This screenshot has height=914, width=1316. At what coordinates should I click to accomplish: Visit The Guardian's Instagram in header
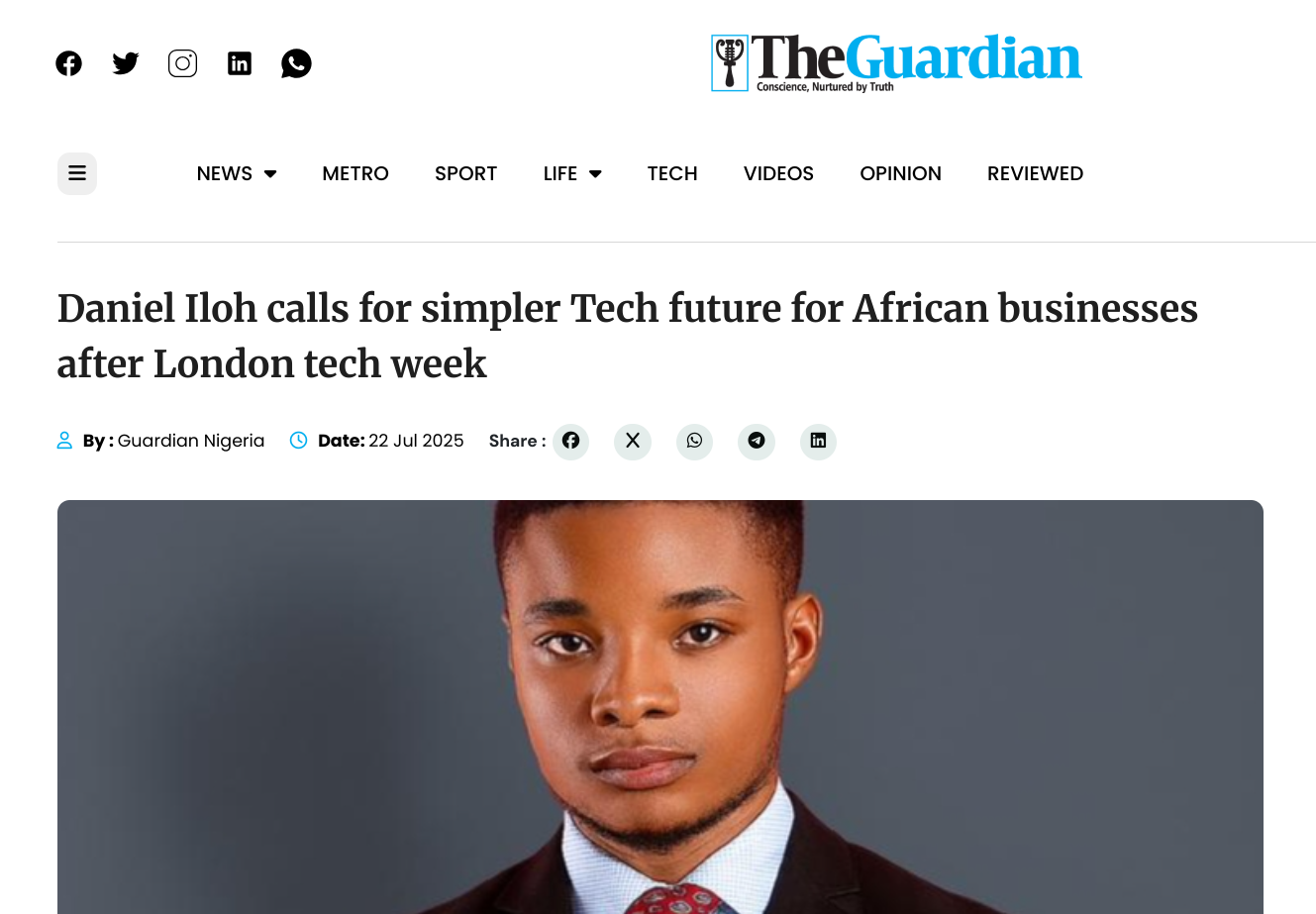point(182,63)
